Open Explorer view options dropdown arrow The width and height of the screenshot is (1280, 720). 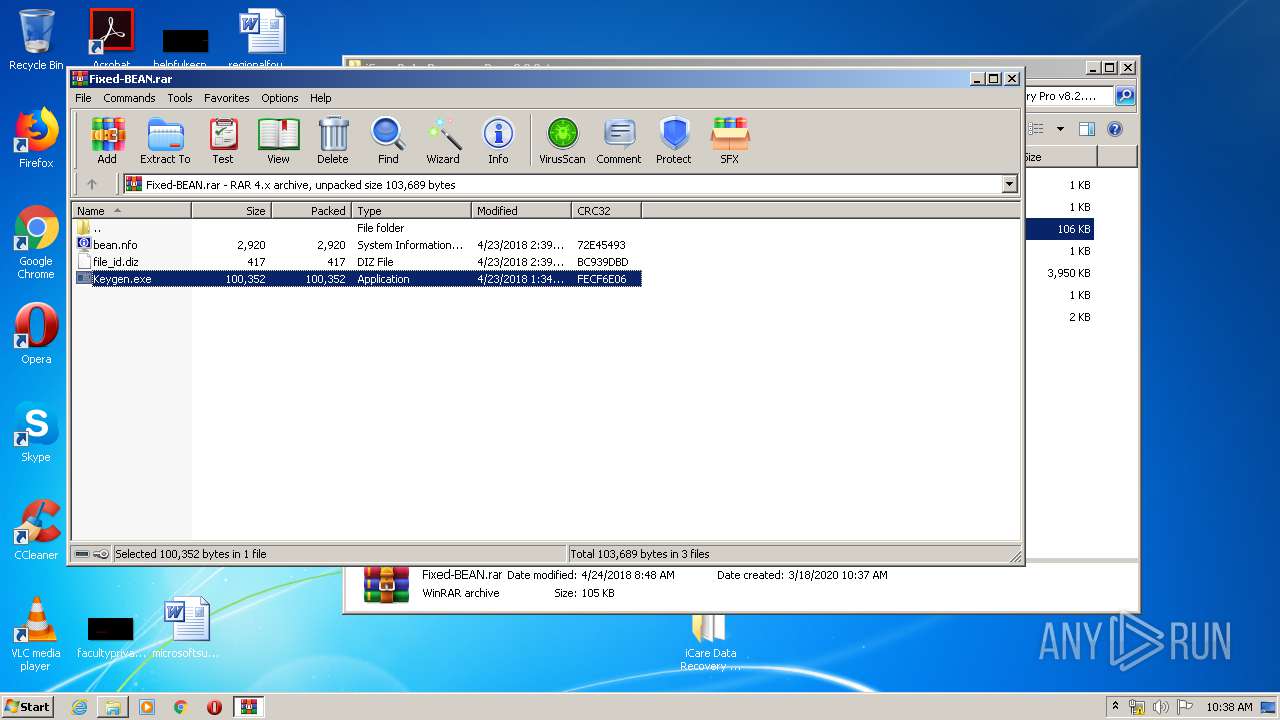pos(1060,129)
